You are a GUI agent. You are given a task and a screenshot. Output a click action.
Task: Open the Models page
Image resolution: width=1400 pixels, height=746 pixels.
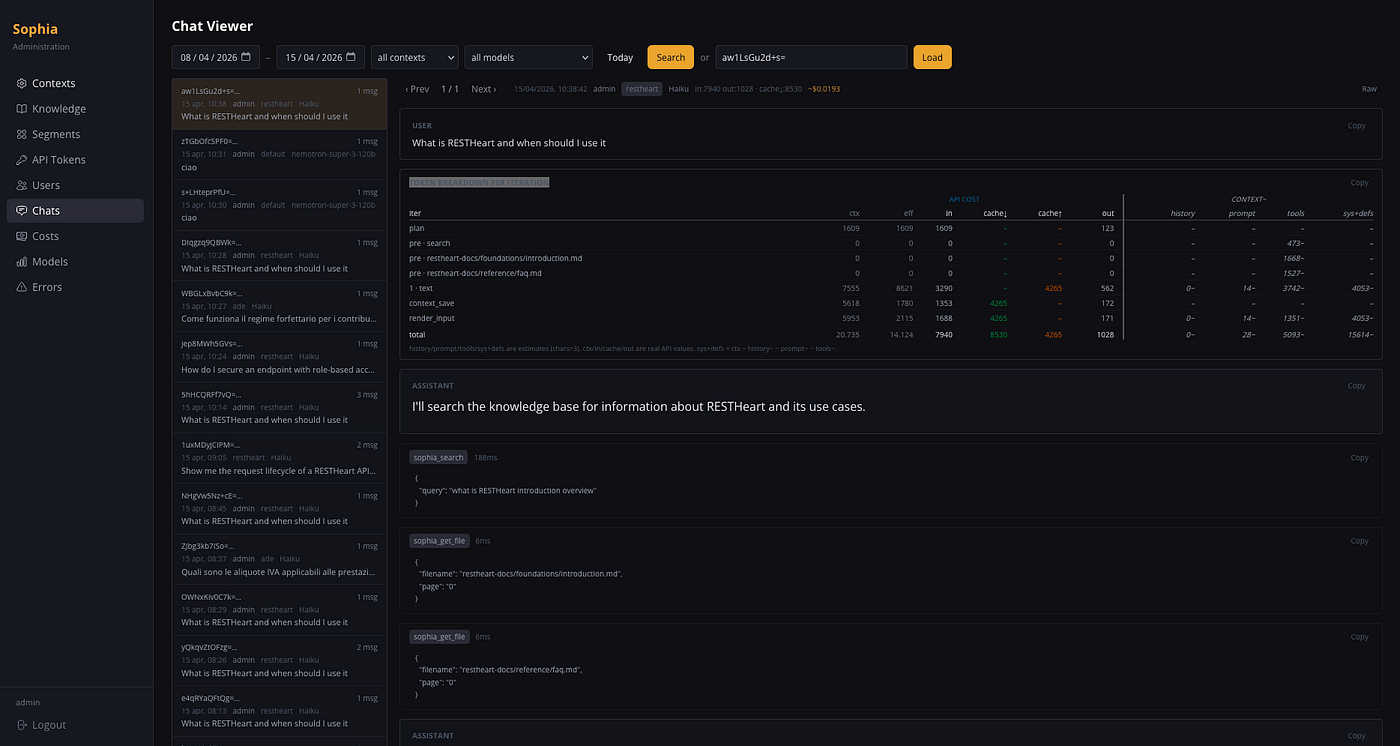(76, 262)
